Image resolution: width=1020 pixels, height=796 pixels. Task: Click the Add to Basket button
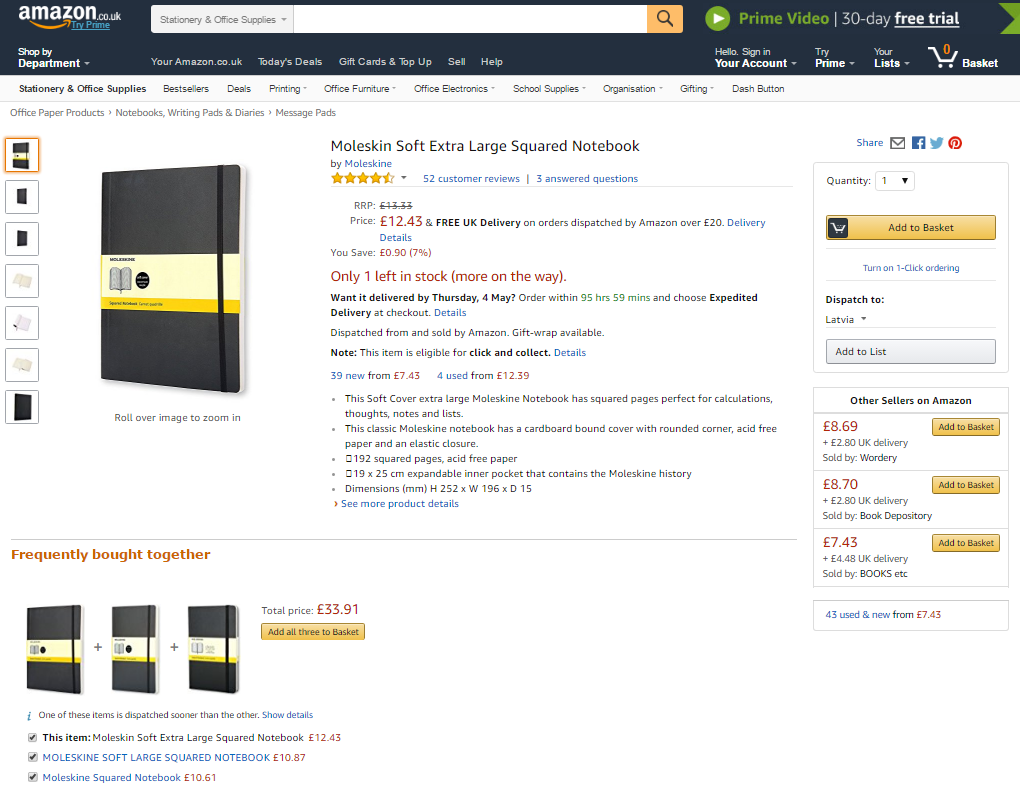[911, 228]
